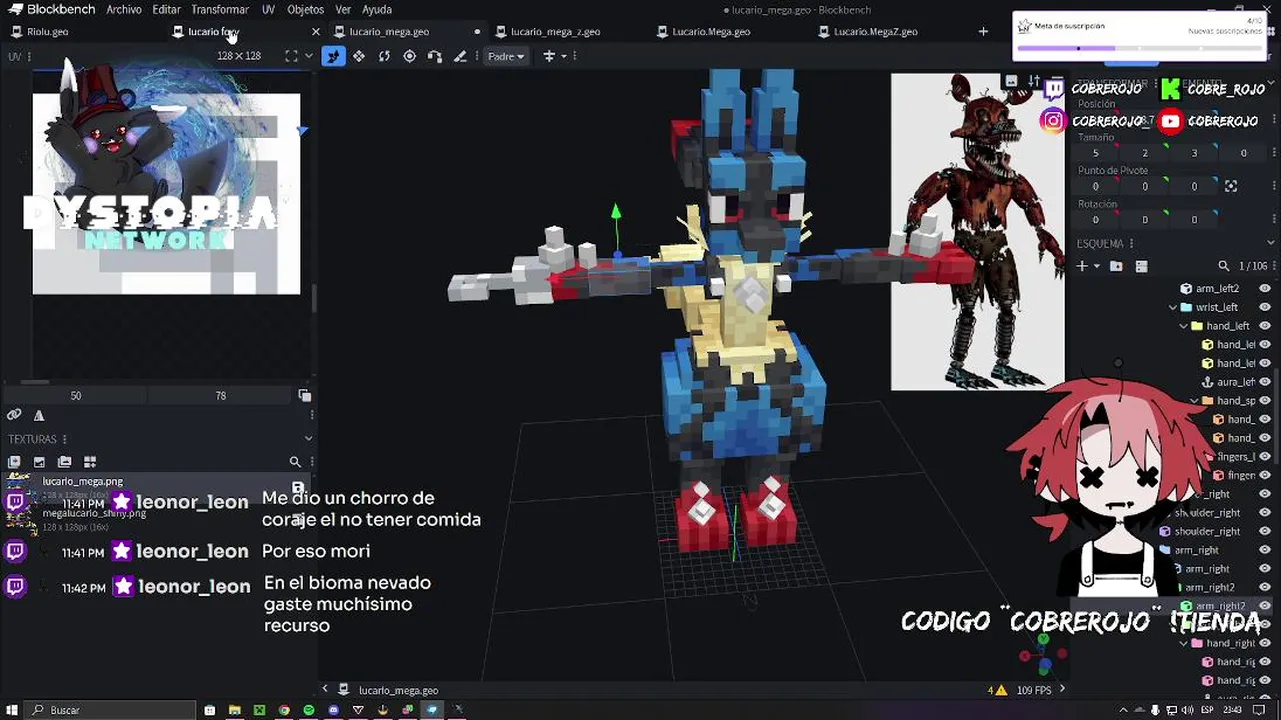Click the Chrome taskbar icon

pyautogui.click(x=284, y=710)
